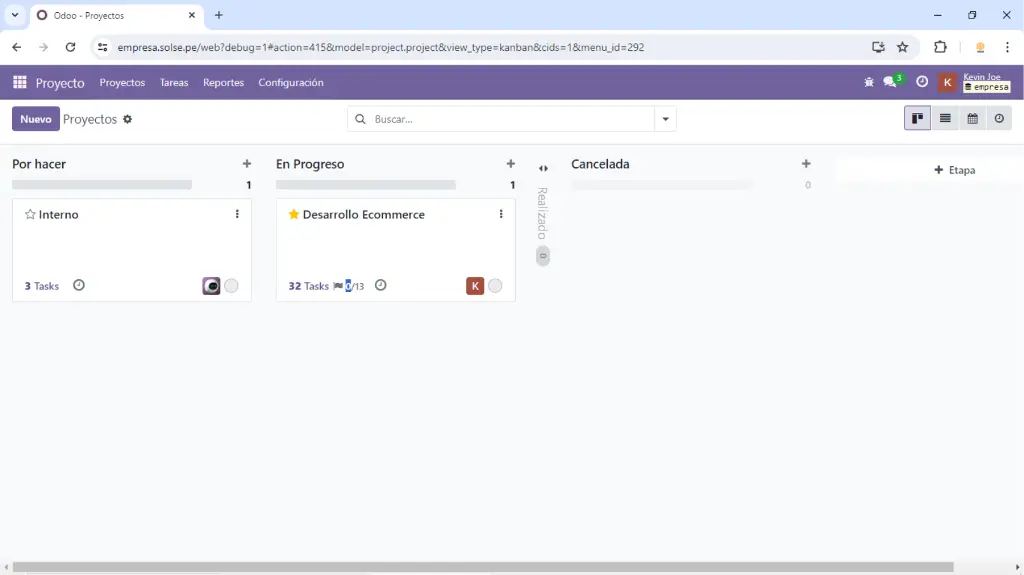Viewport: 1024px width, 575px height.
Task: Unfavorite the Desarrollo Ecommerce project
Action: pos(294,215)
